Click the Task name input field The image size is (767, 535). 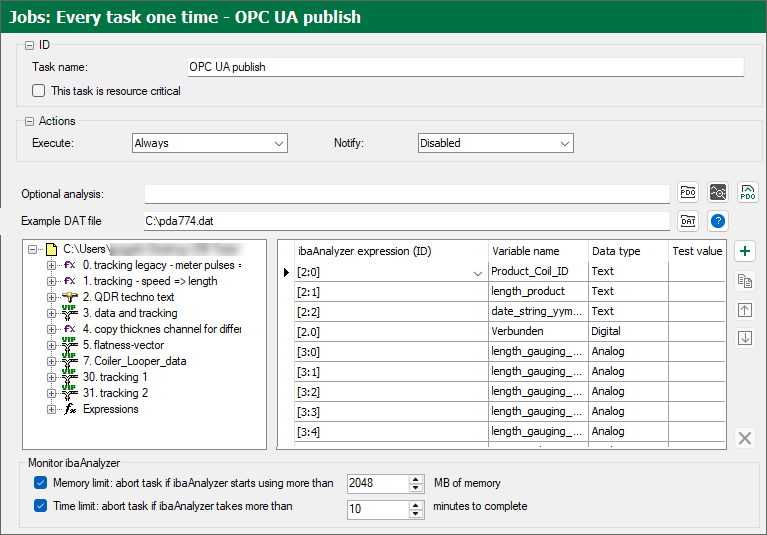coord(466,67)
